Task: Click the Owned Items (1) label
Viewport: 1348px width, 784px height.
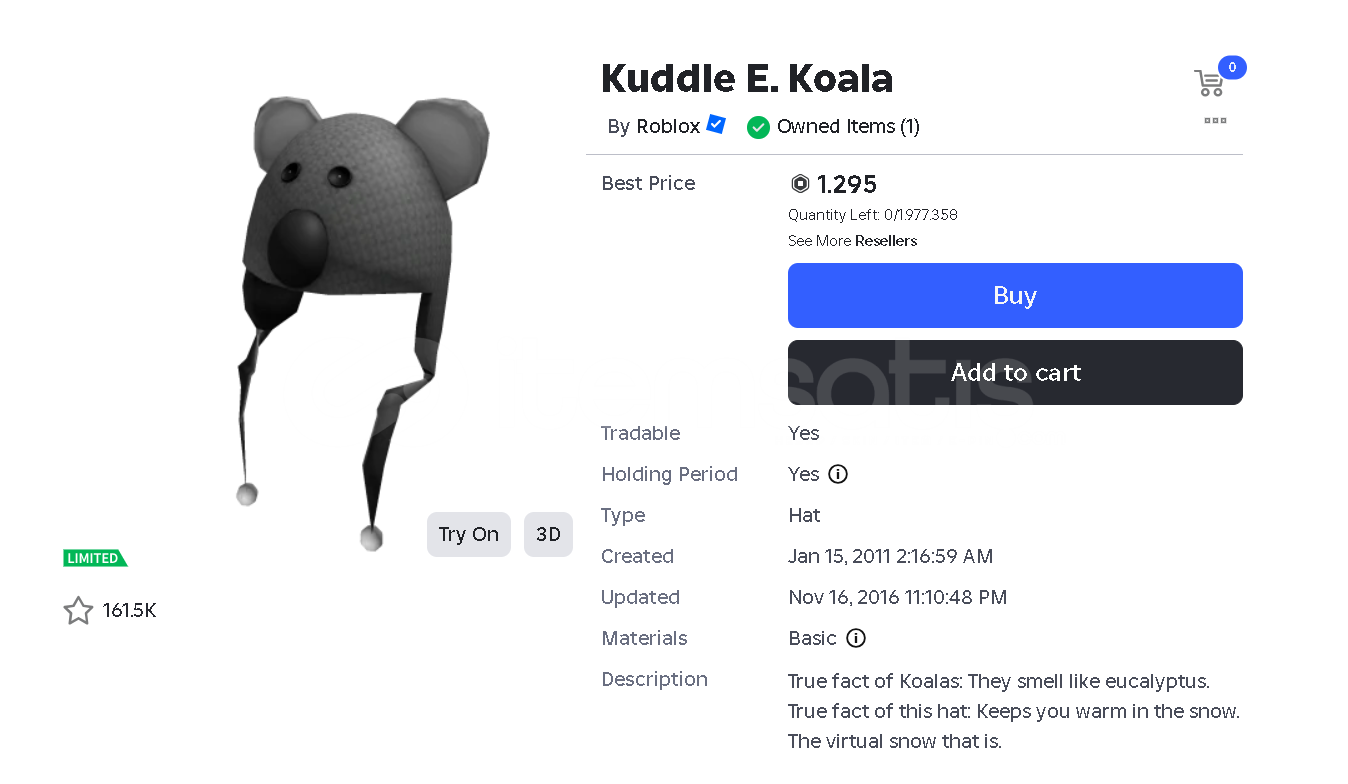Action: coord(848,127)
